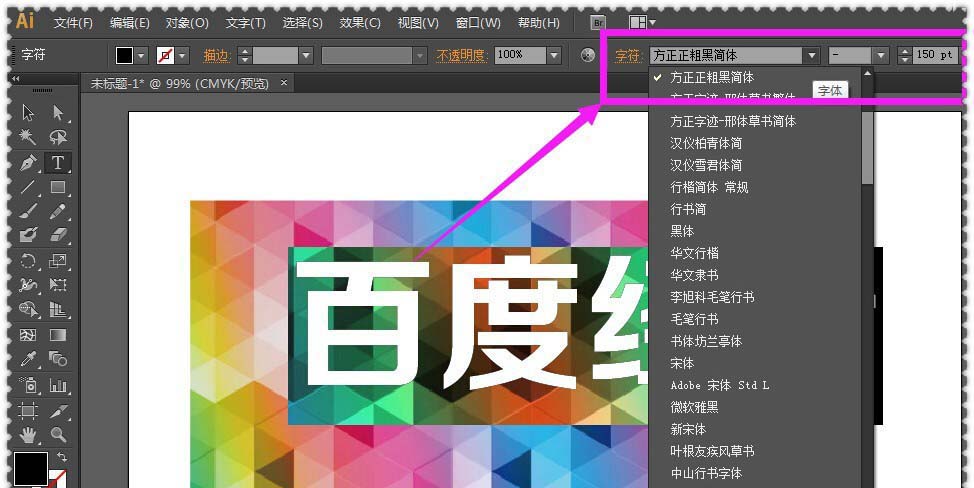The width and height of the screenshot is (974, 488).
Task: Open the orange 字符 (Character) panel link
Action: click(x=627, y=56)
